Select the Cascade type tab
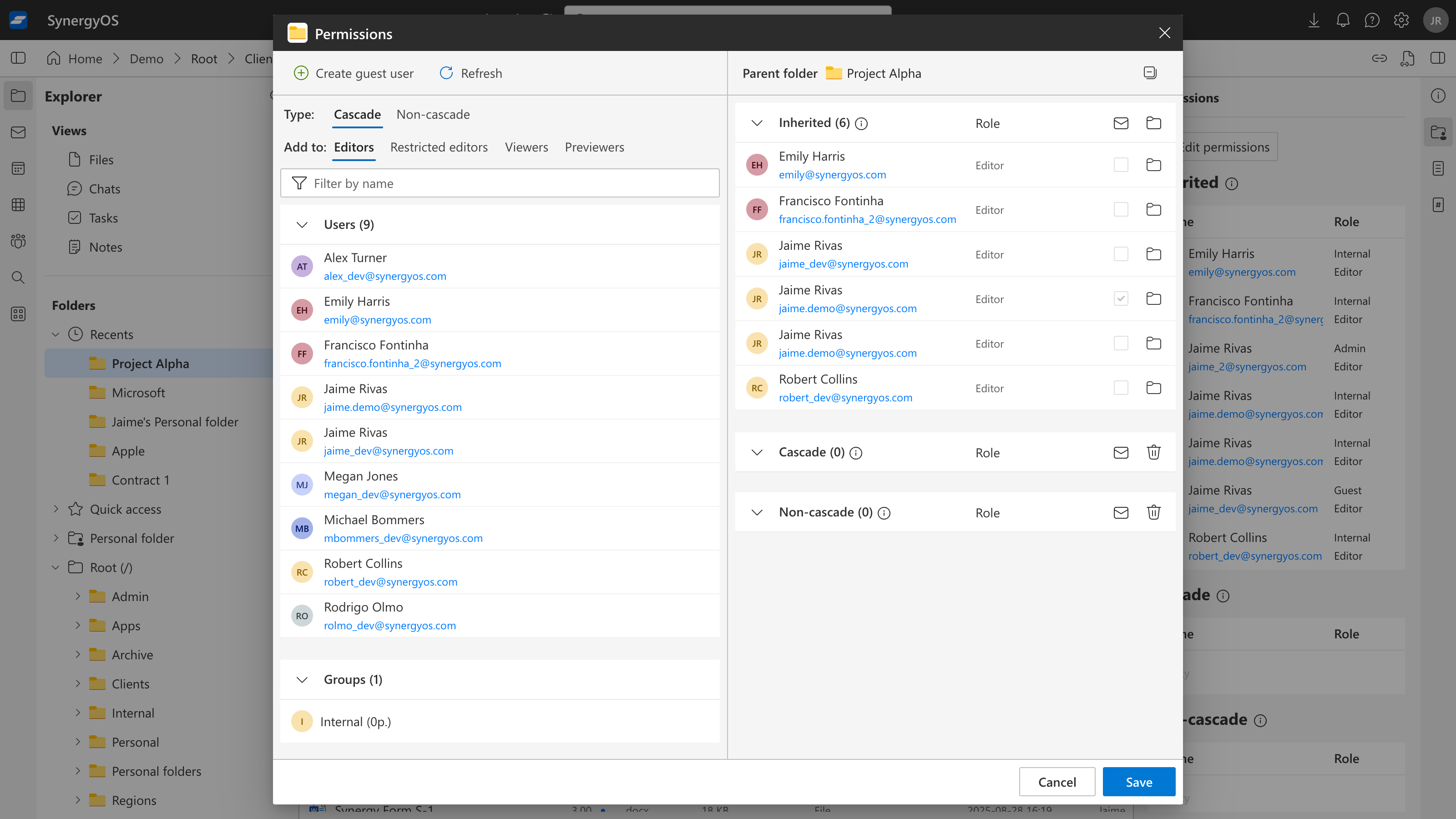The width and height of the screenshot is (1456, 819). coord(357,114)
